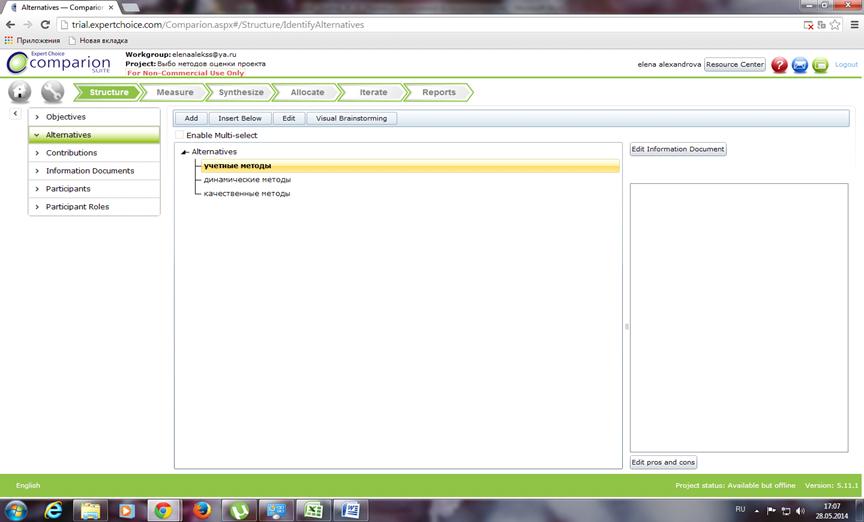Open the red Help question mark icon
Screen dimensions: 864x522
(779, 65)
